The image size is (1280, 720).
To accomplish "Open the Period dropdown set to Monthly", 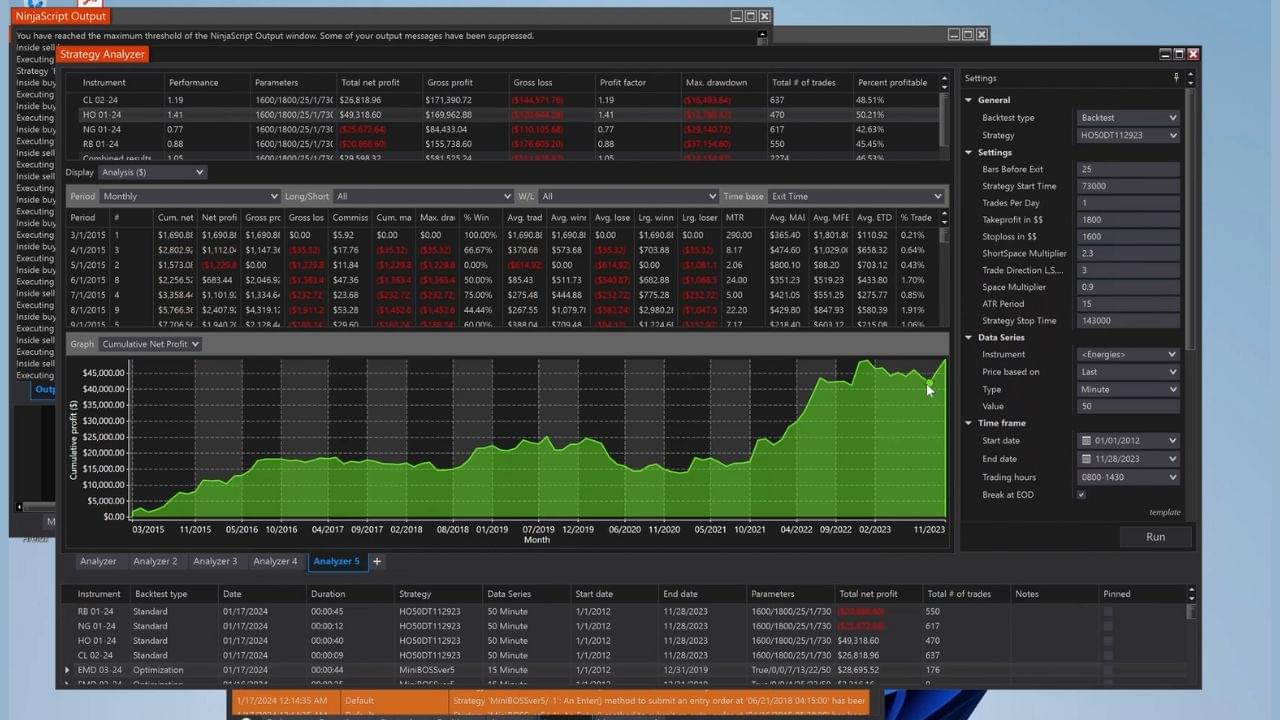I will tap(188, 196).
